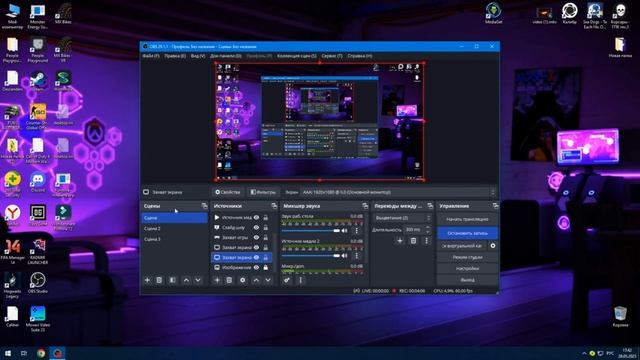Undock the Переходы между сценами panel
640x360 pixels.
(x=430, y=206)
